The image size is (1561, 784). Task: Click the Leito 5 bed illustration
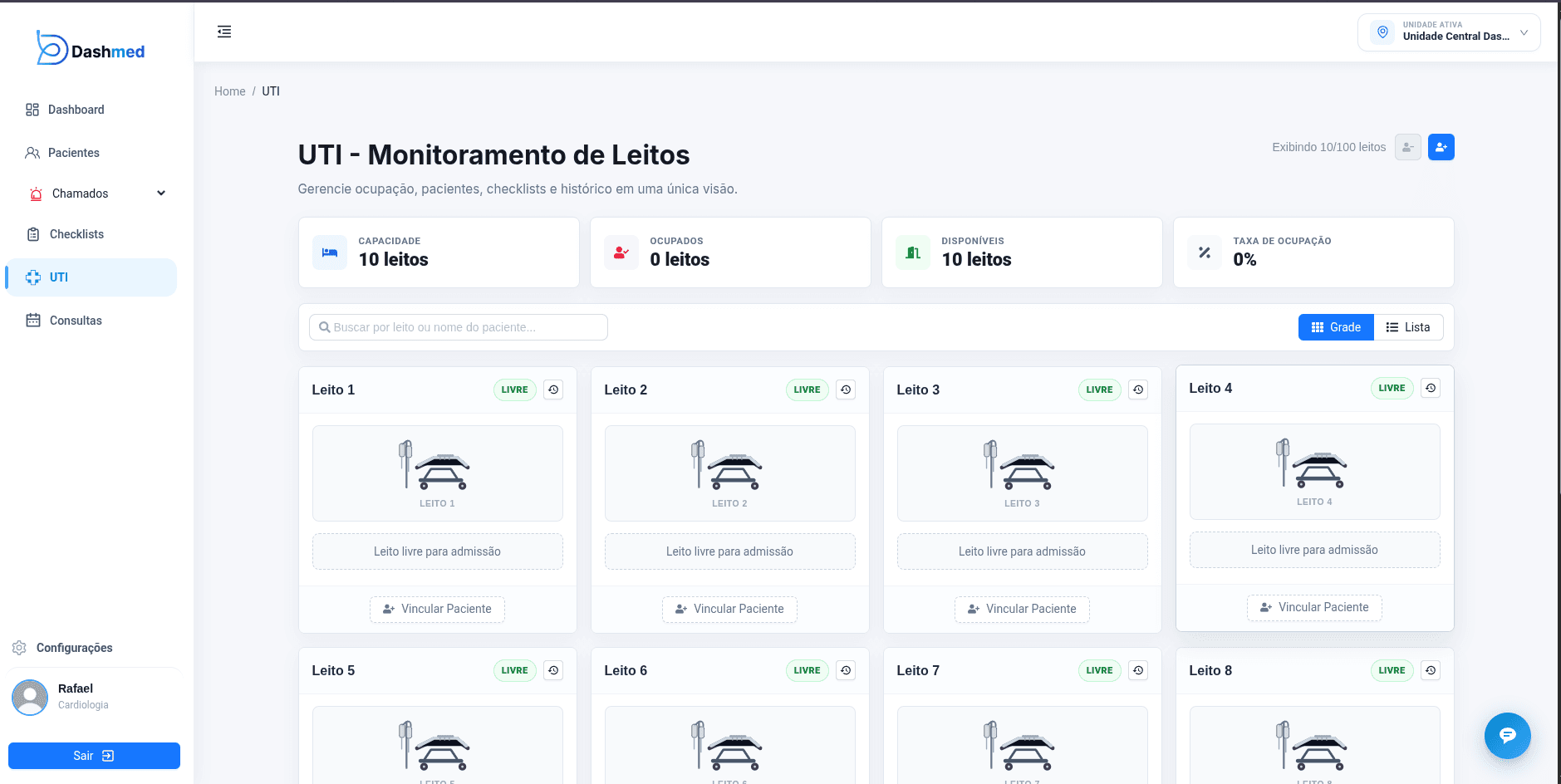click(x=434, y=746)
